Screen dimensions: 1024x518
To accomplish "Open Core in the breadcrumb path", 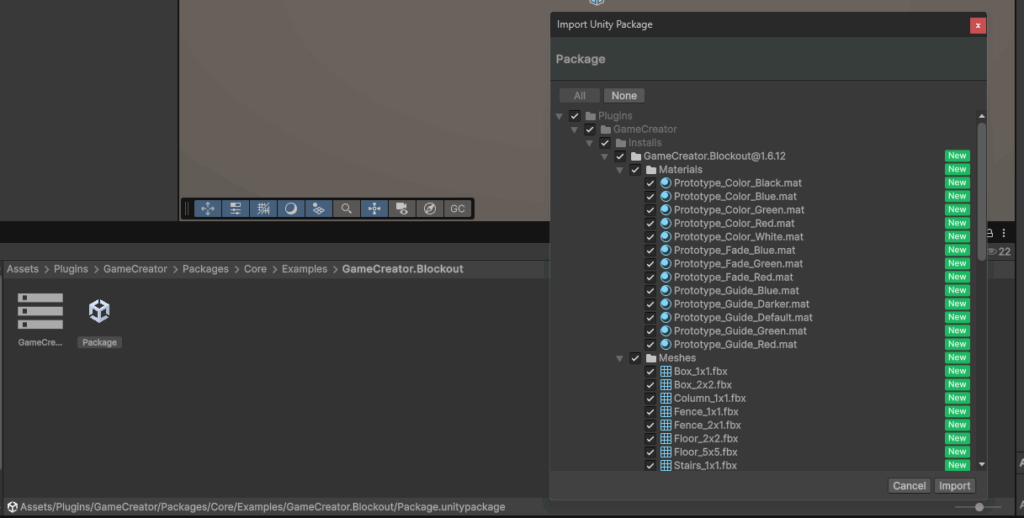I will pos(255,269).
